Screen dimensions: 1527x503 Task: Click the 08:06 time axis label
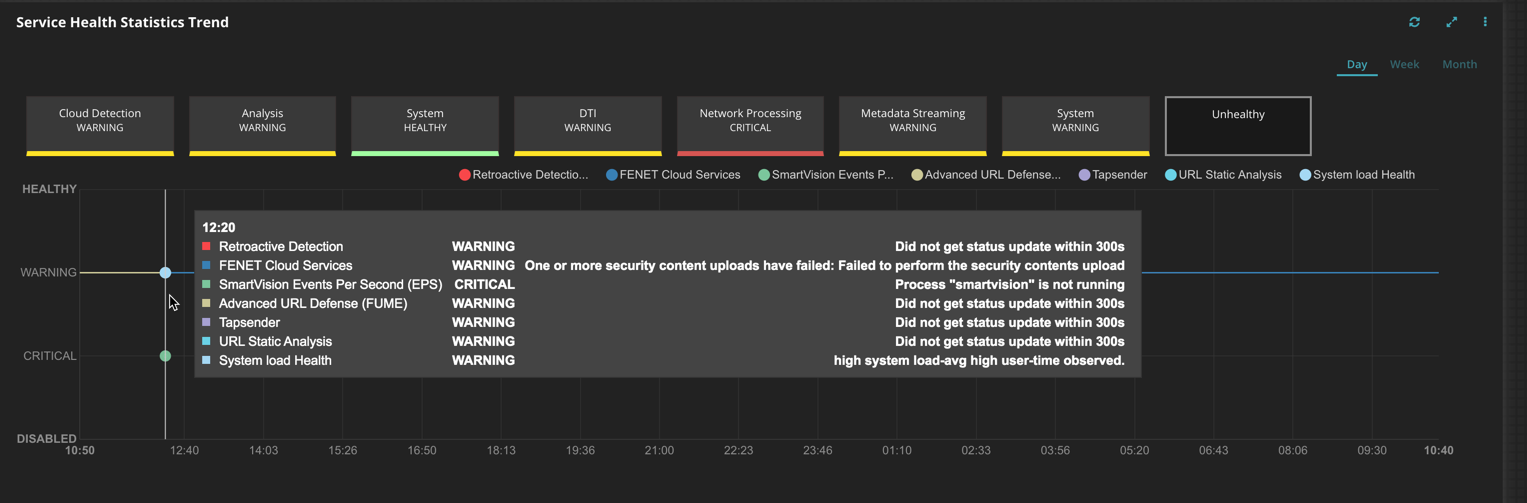tap(1293, 451)
